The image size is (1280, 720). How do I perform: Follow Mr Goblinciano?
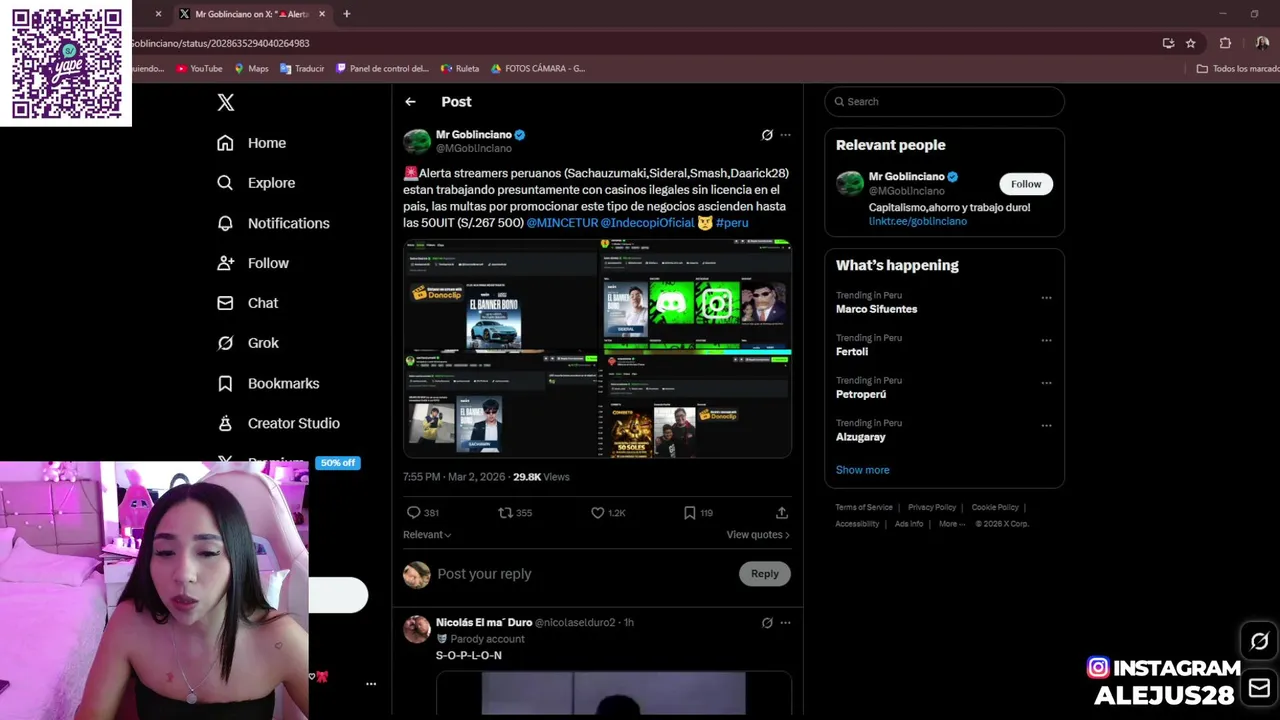click(1026, 184)
